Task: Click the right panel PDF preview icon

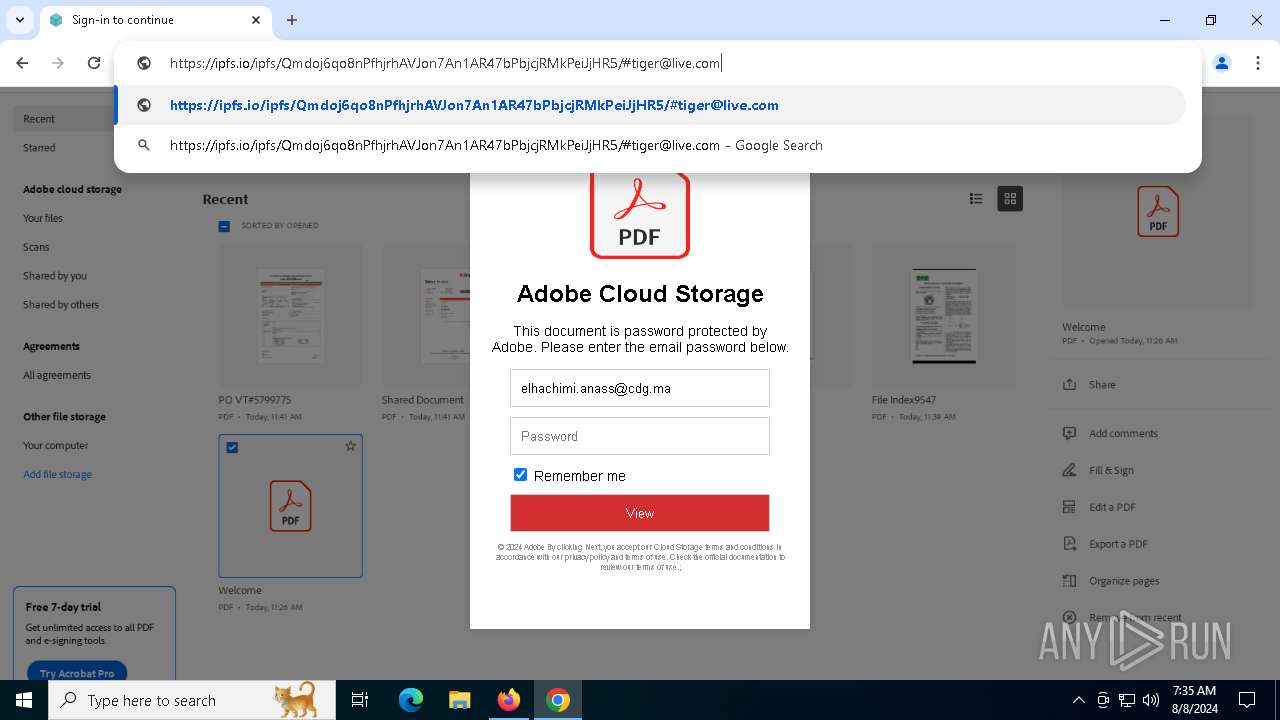Action: 1158,212
